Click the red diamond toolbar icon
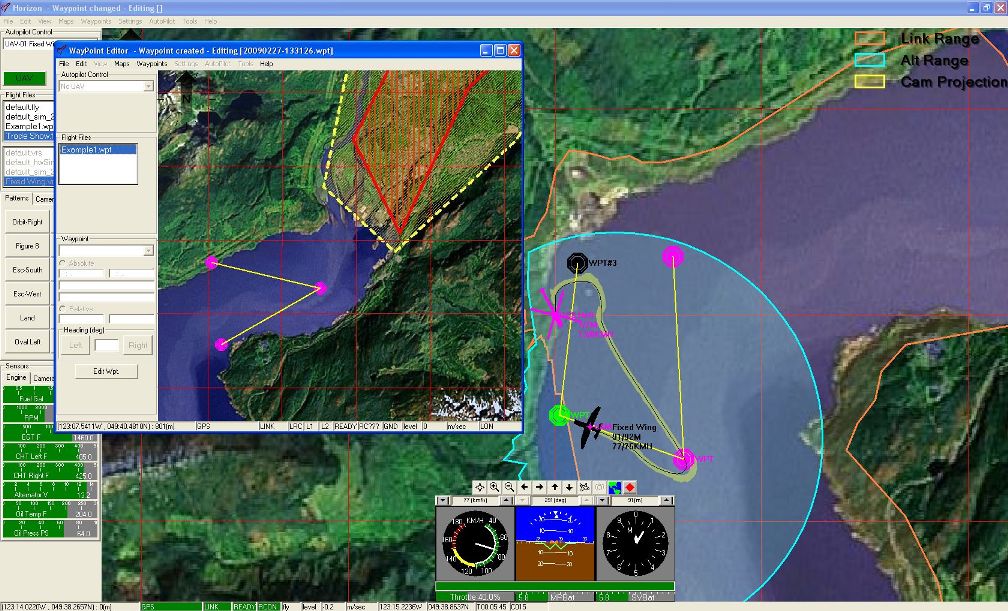The height and width of the screenshot is (611, 1008). coord(631,487)
